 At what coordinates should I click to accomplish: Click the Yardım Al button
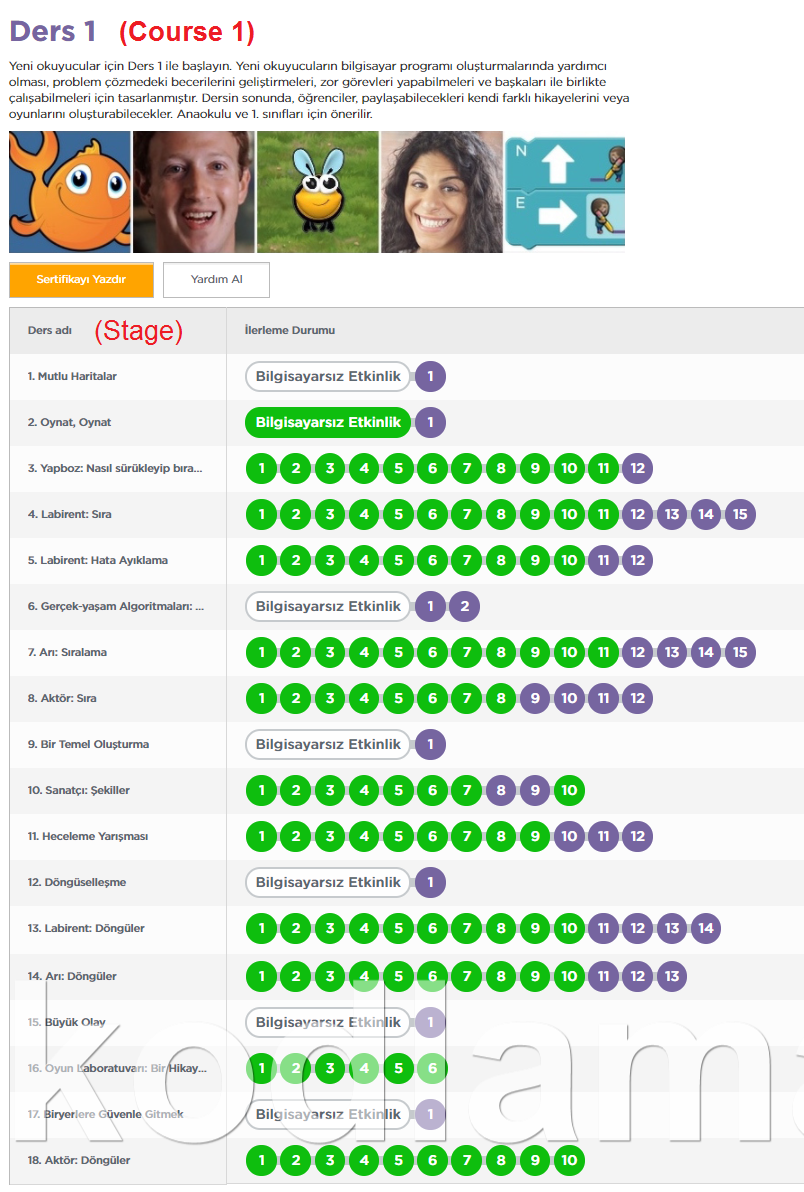(x=217, y=280)
